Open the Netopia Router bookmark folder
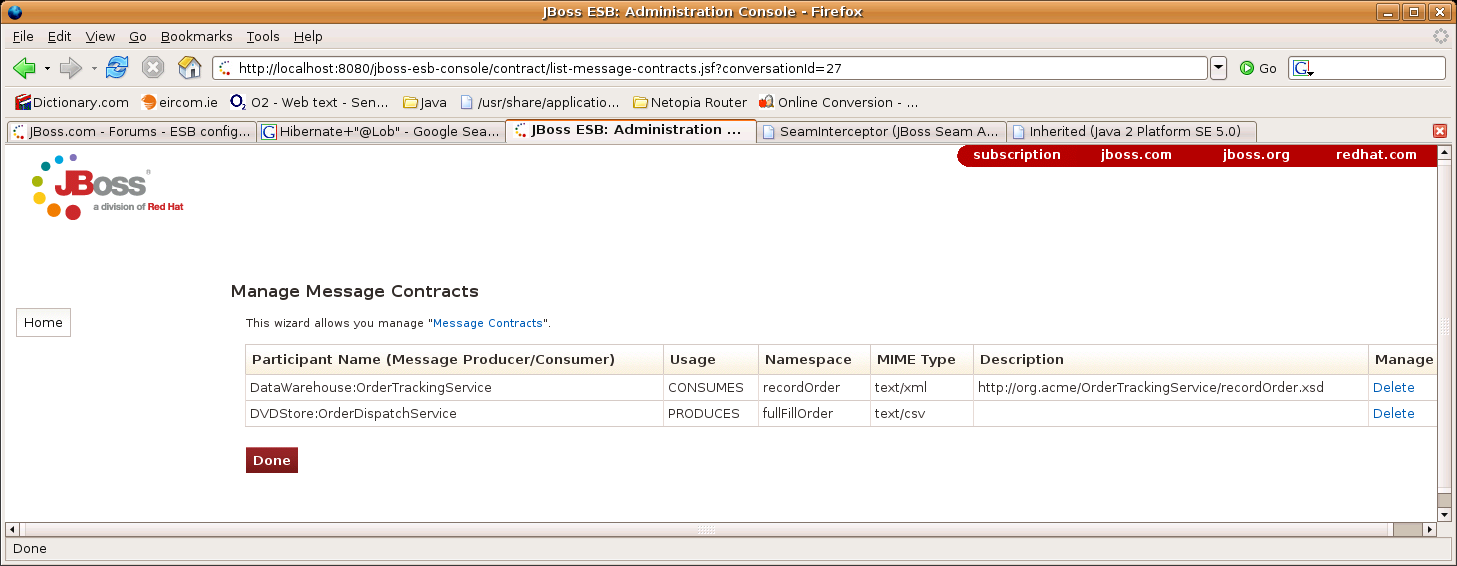This screenshot has width=1457, height=566. click(690, 102)
